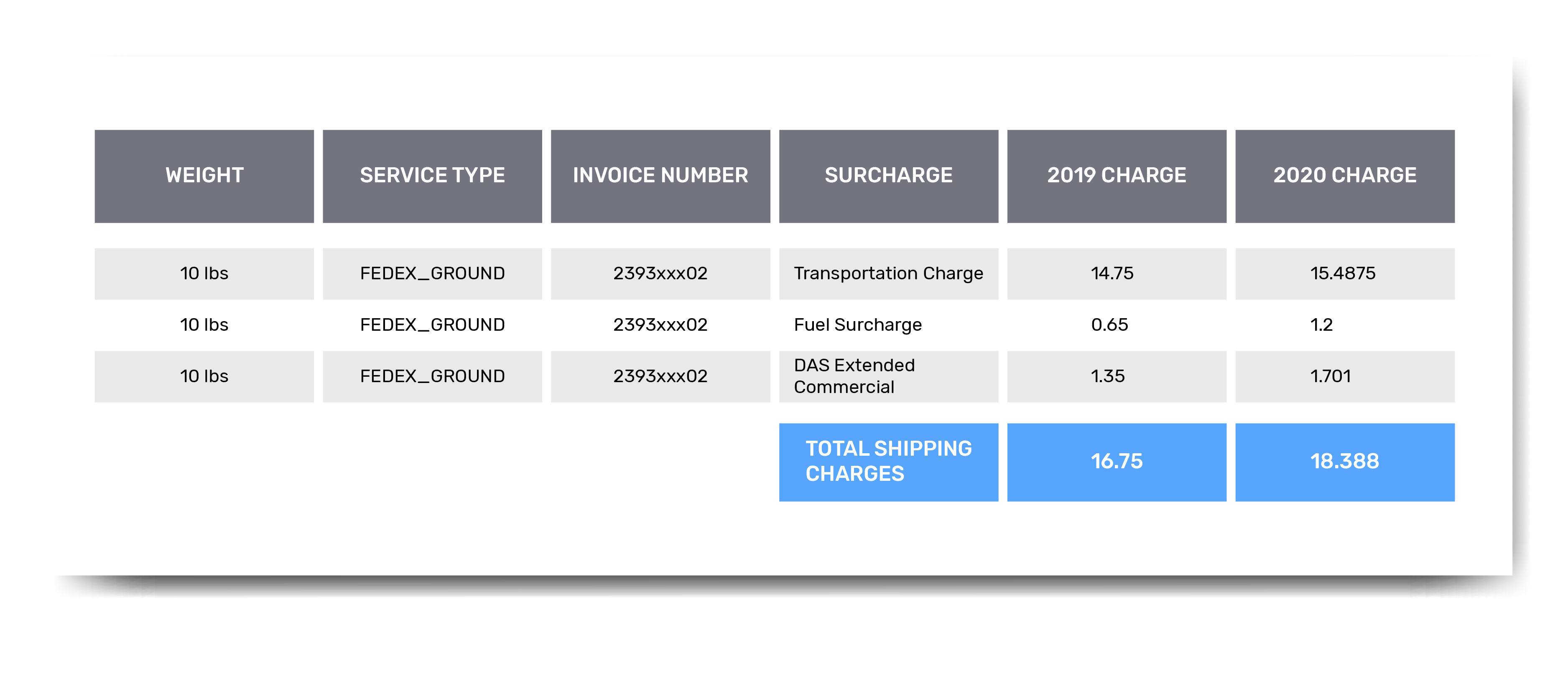Click the WEIGHT column header
The width and height of the screenshot is (1568, 697).
click(204, 176)
